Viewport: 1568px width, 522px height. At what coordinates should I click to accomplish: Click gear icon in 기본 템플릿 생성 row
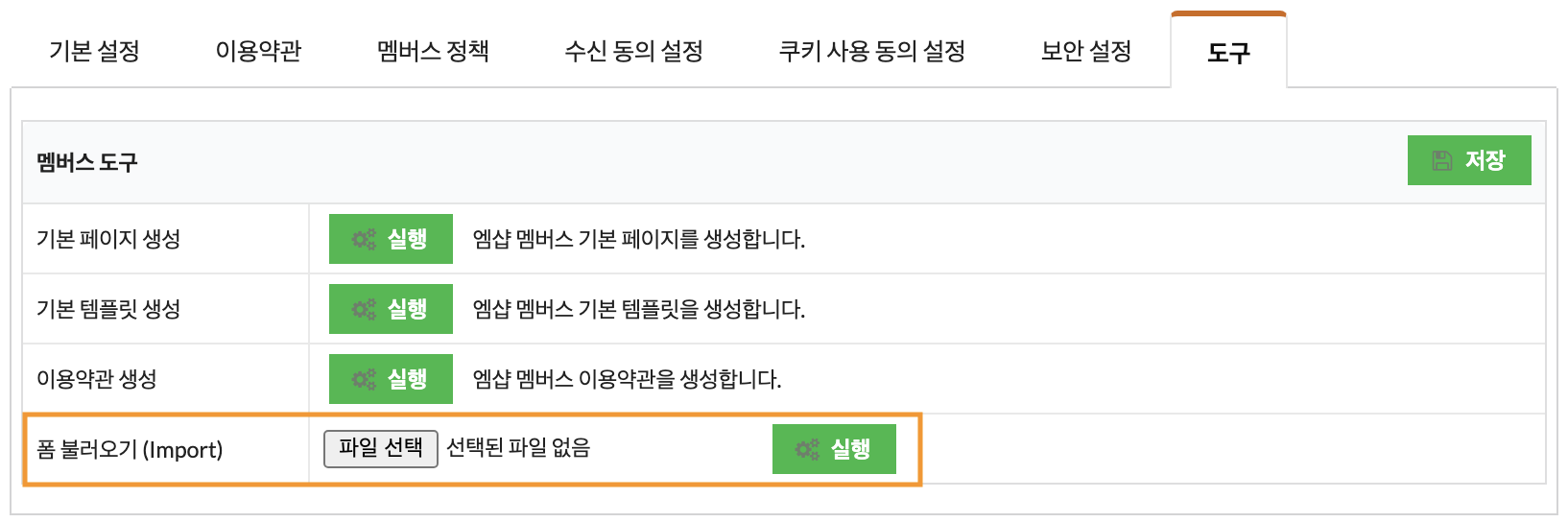click(364, 309)
